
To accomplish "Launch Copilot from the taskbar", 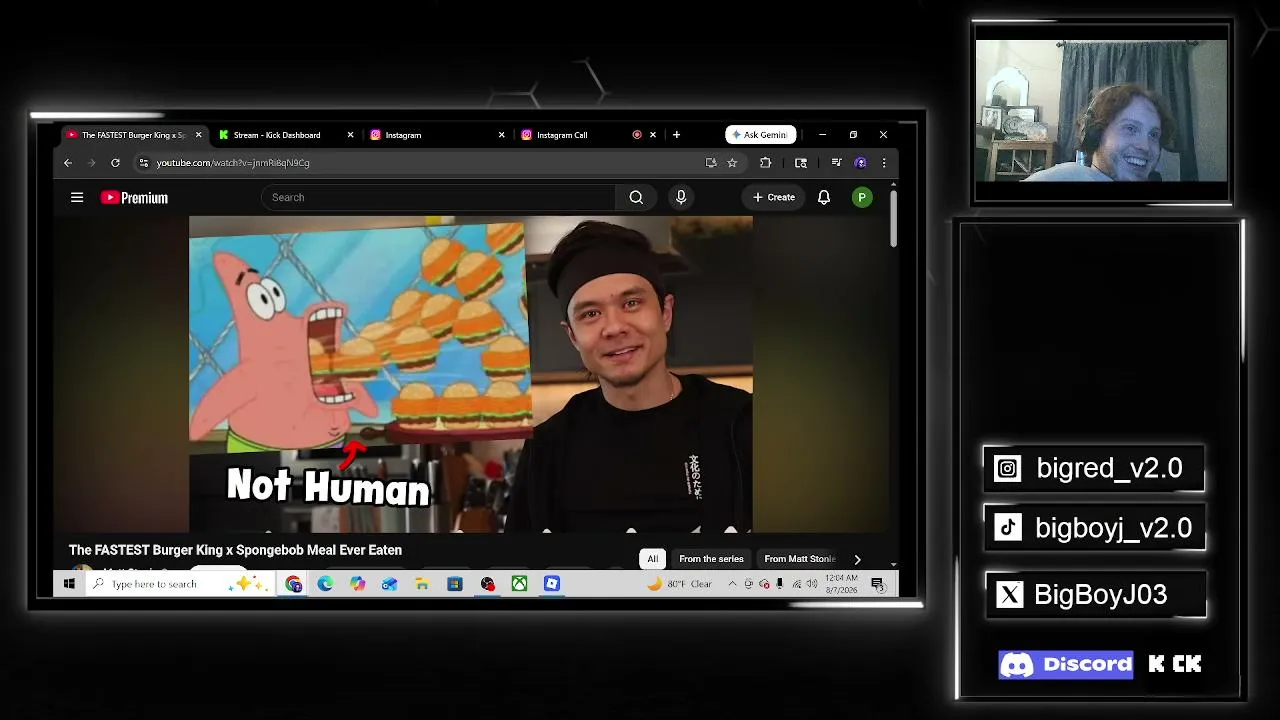I will pyautogui.click(x=358, y=584).
